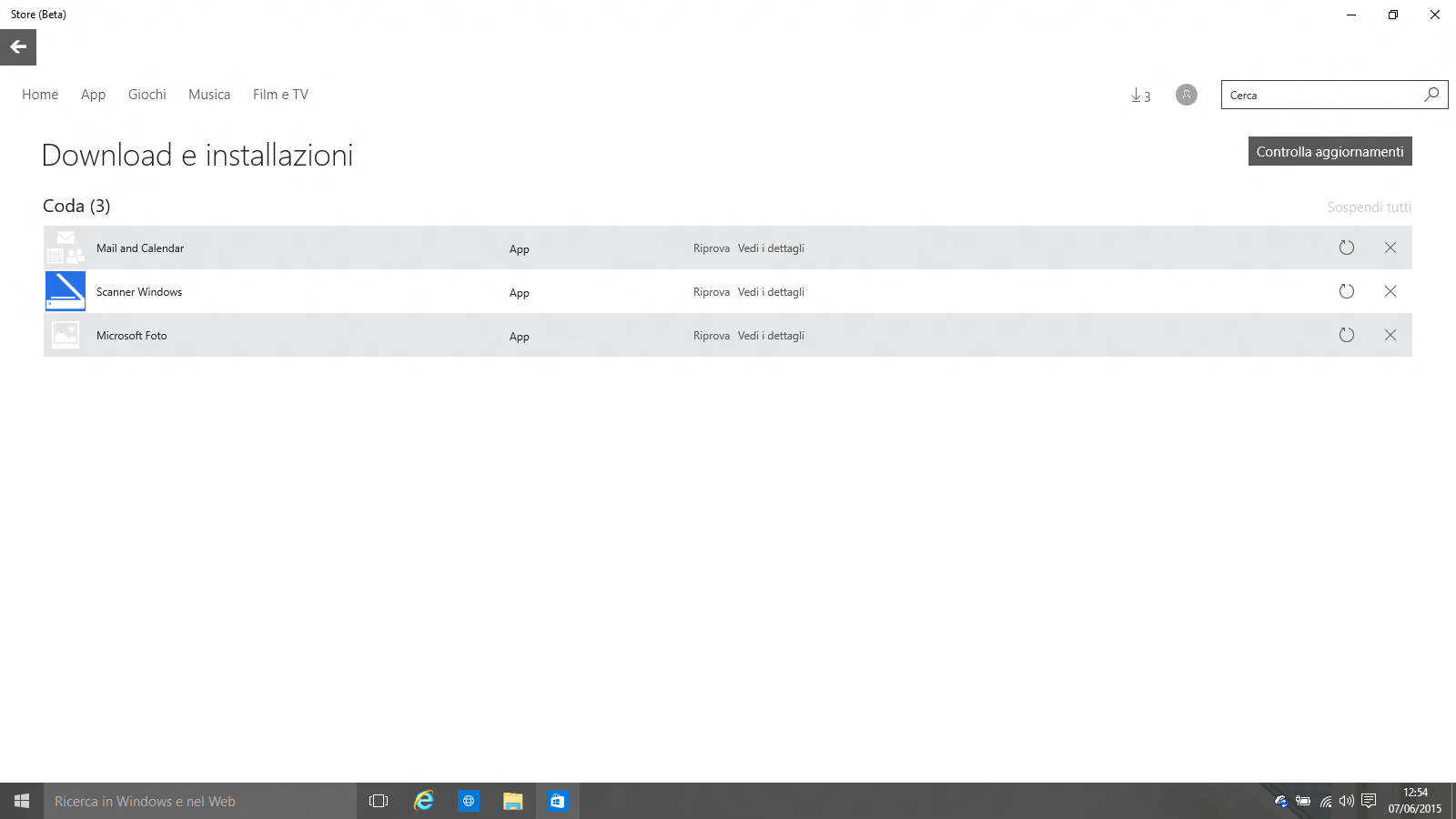This screenshot has width=1456, height=819.
Task: Open File Explorer from taskbar
Action: pos(513,801)
